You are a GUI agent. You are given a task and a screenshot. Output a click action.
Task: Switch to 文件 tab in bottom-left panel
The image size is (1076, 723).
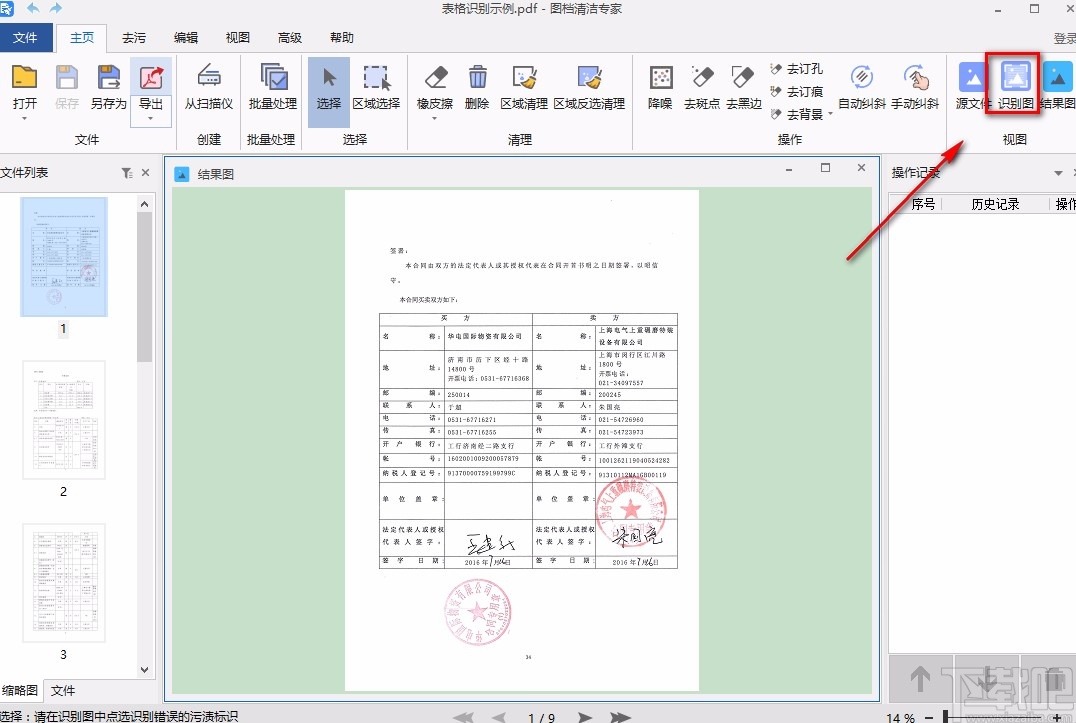pyautogui.click(x=63, y=691)
